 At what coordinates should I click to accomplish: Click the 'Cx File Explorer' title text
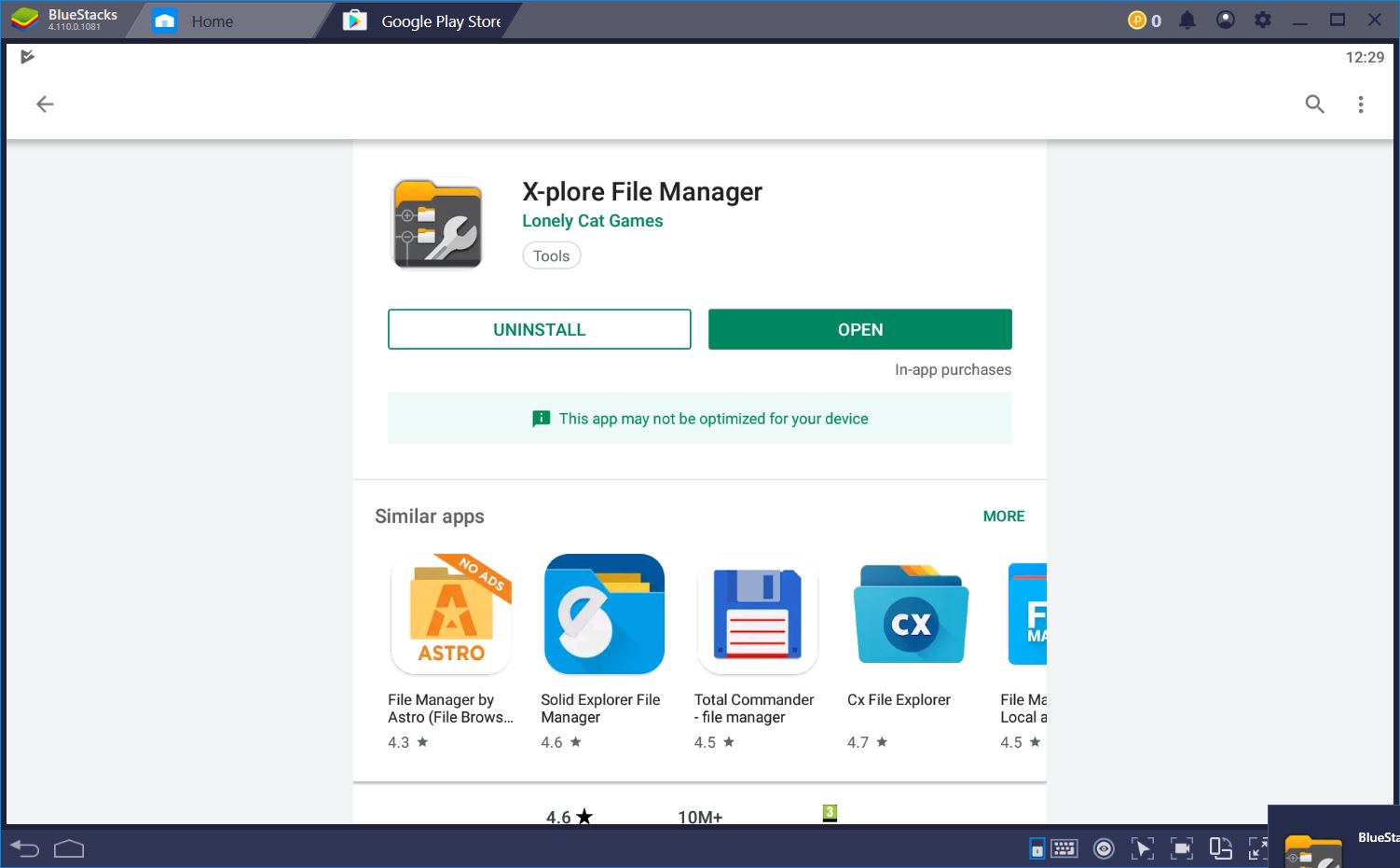coord(899,699)
